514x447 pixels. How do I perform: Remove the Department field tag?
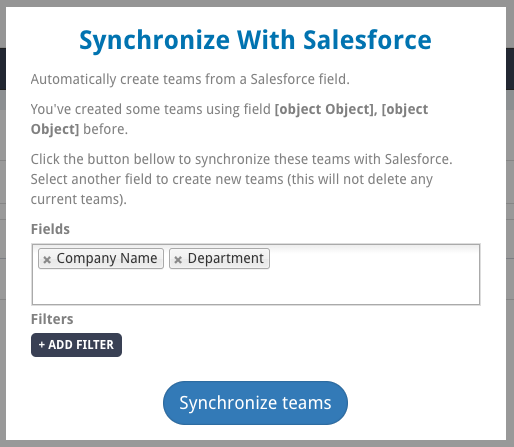178,259
